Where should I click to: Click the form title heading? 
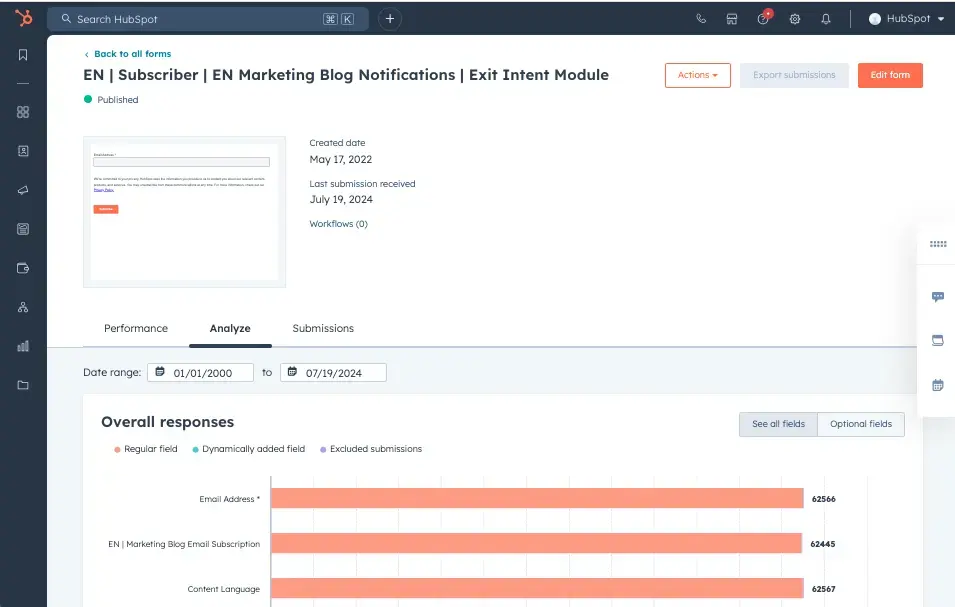346,75
